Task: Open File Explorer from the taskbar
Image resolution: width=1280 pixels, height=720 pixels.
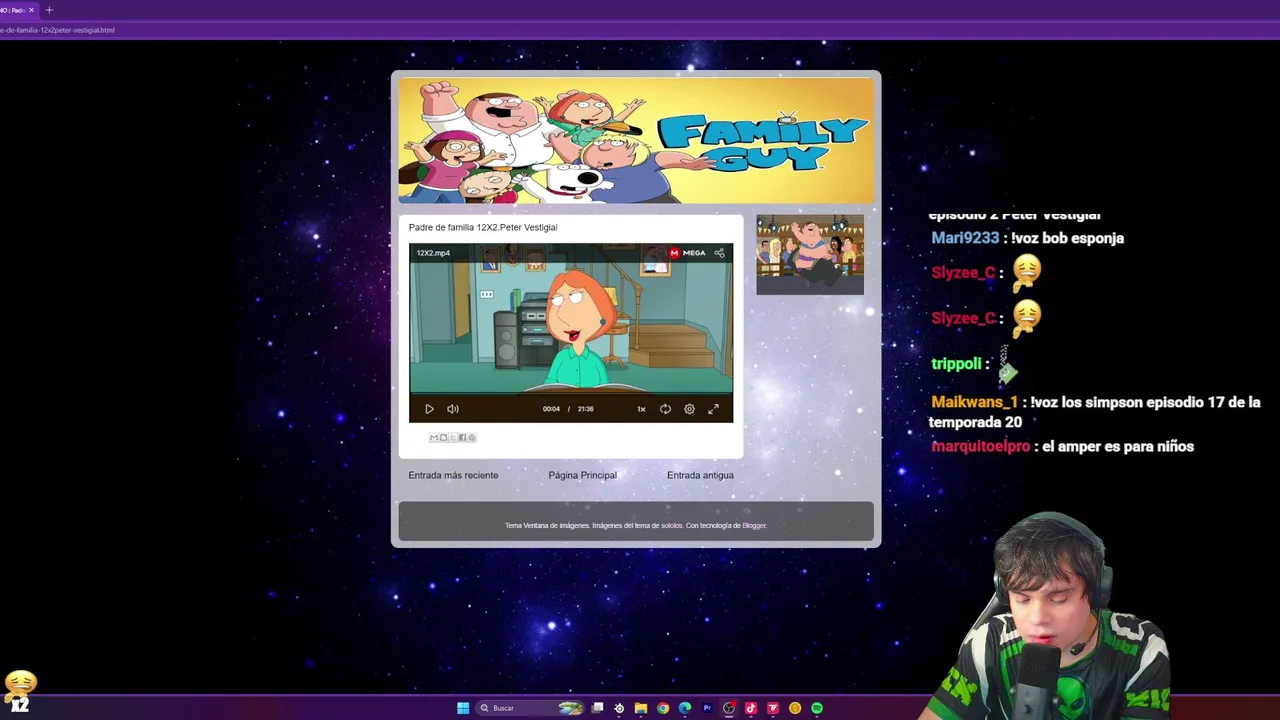Action: click(641, 708)
